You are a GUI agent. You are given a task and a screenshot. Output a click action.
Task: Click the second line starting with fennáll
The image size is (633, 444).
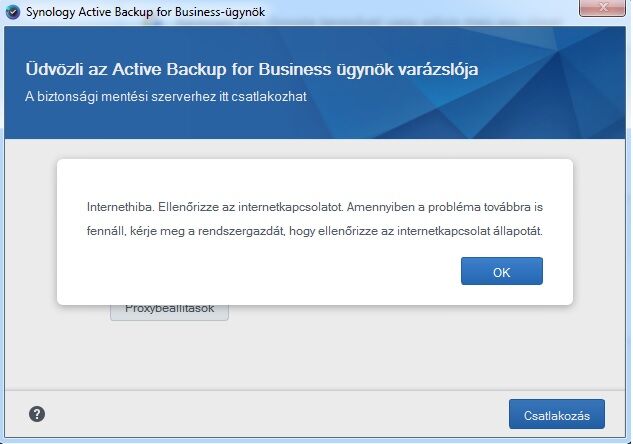click(x=315, y=231)
